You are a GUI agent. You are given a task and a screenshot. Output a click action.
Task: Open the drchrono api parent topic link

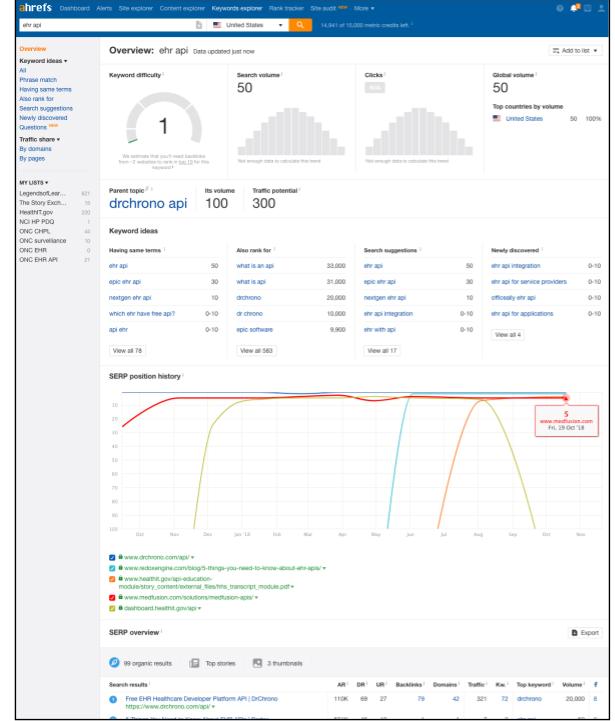click(x=148, y=203)
